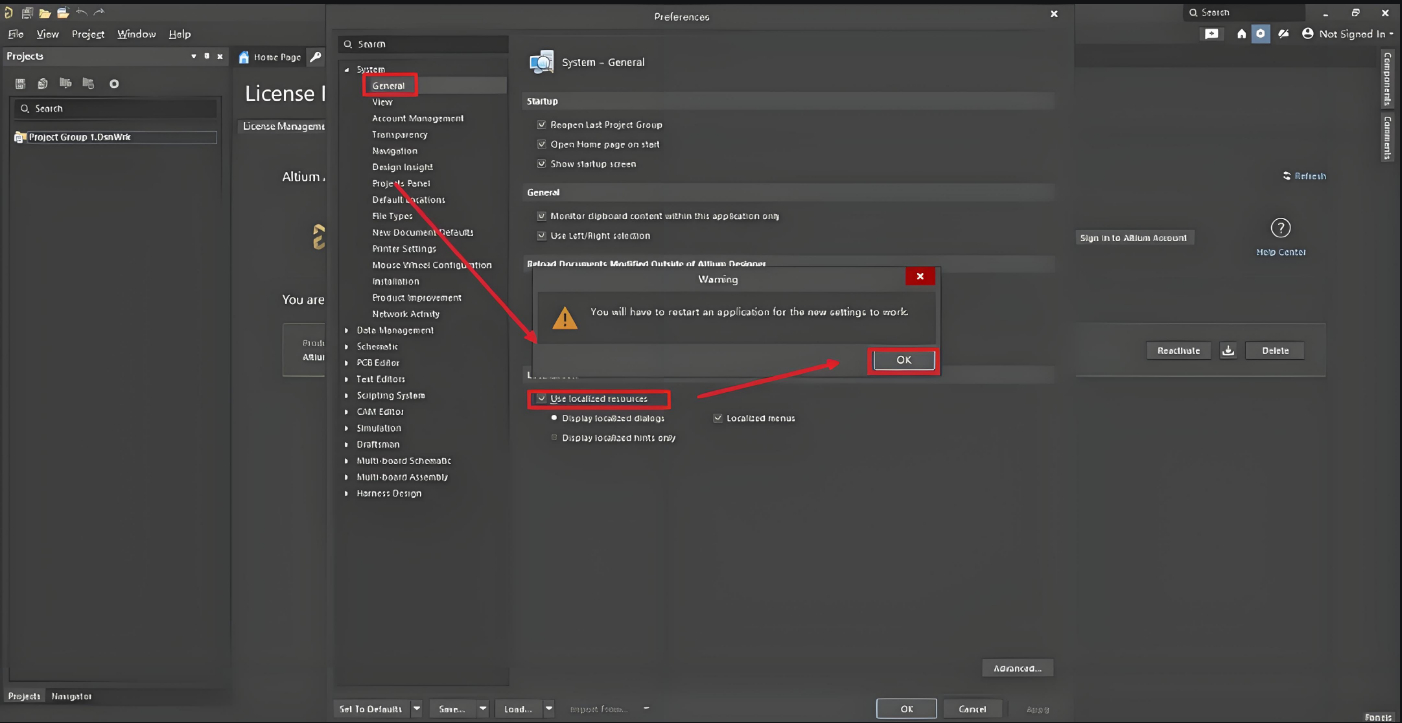This screenshot has height=723, width=1402.
Task: Open the Window menu
Action: (136, 34)
